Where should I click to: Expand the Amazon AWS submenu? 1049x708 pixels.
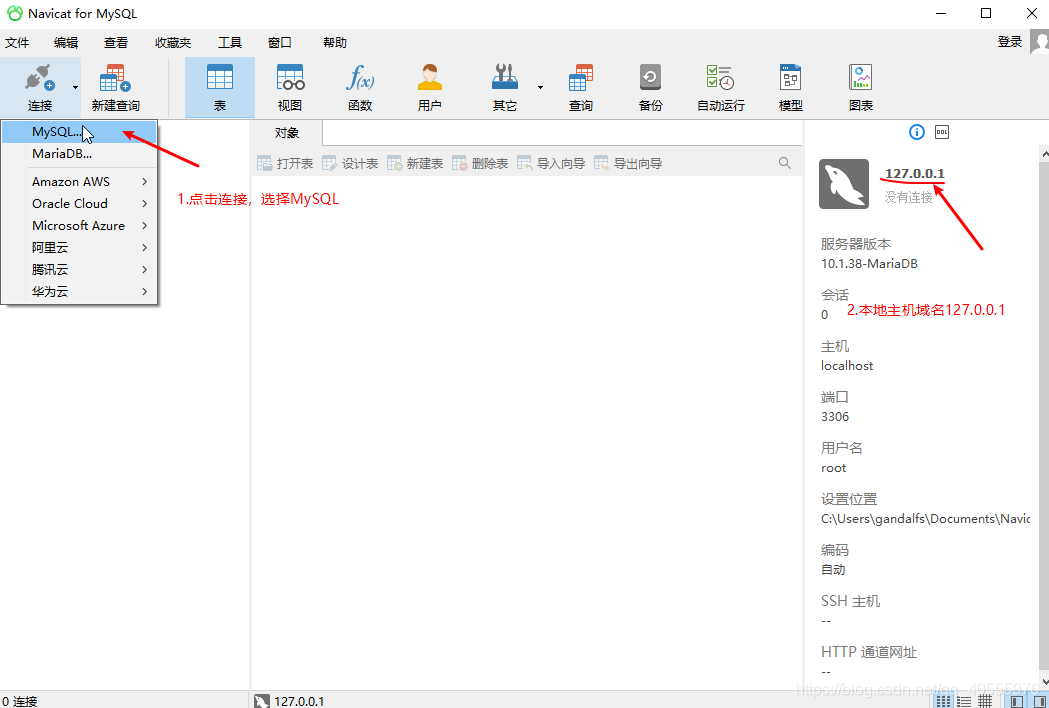tap(145, 181)
